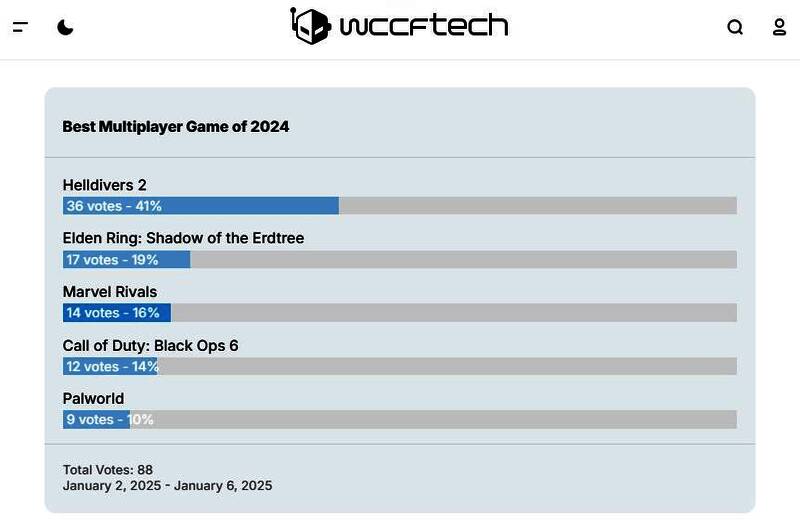Click the Helldivers 2 blue vote bar

(200, 206)
